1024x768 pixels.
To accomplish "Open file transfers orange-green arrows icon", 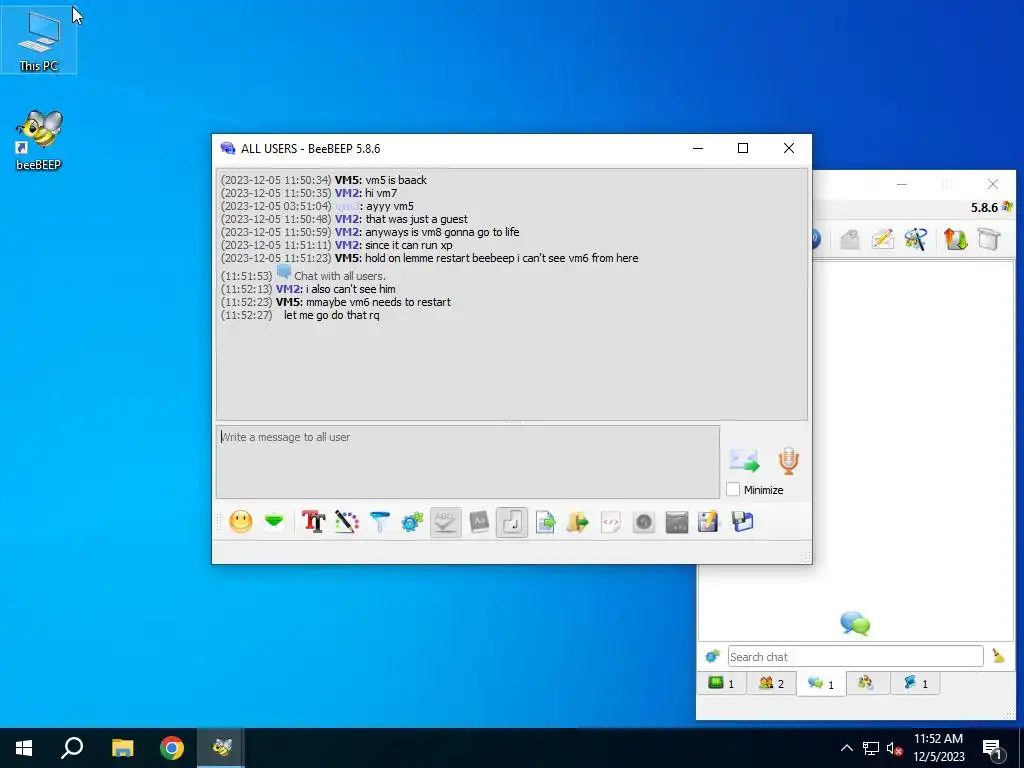I will pyautogui.click(x=955, y=239).
